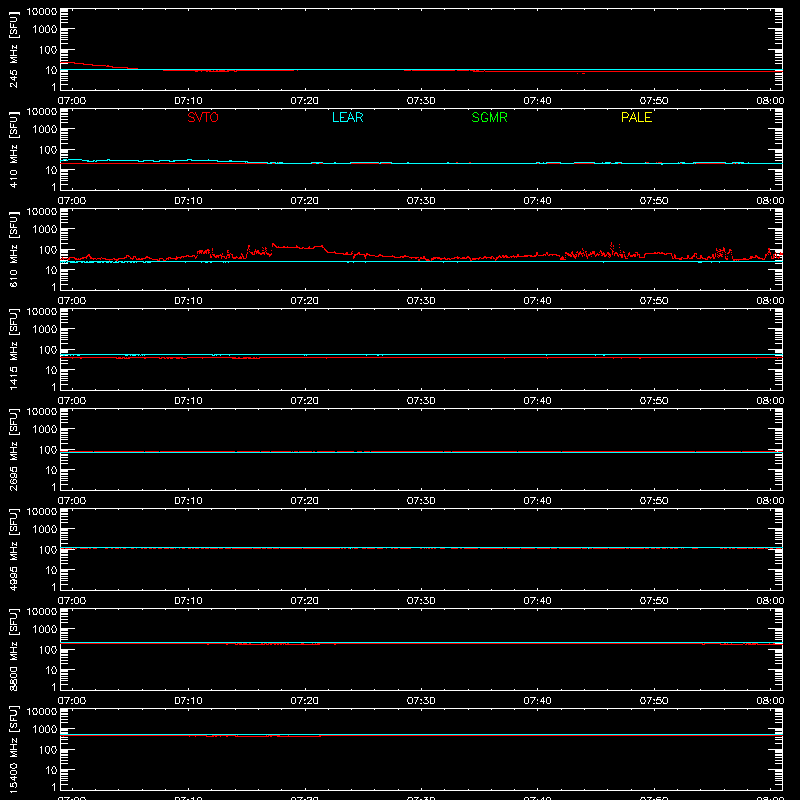800x800 pixels.
Task: Select the 245 MHz [SFU] axis title
Action: [14, 50]
